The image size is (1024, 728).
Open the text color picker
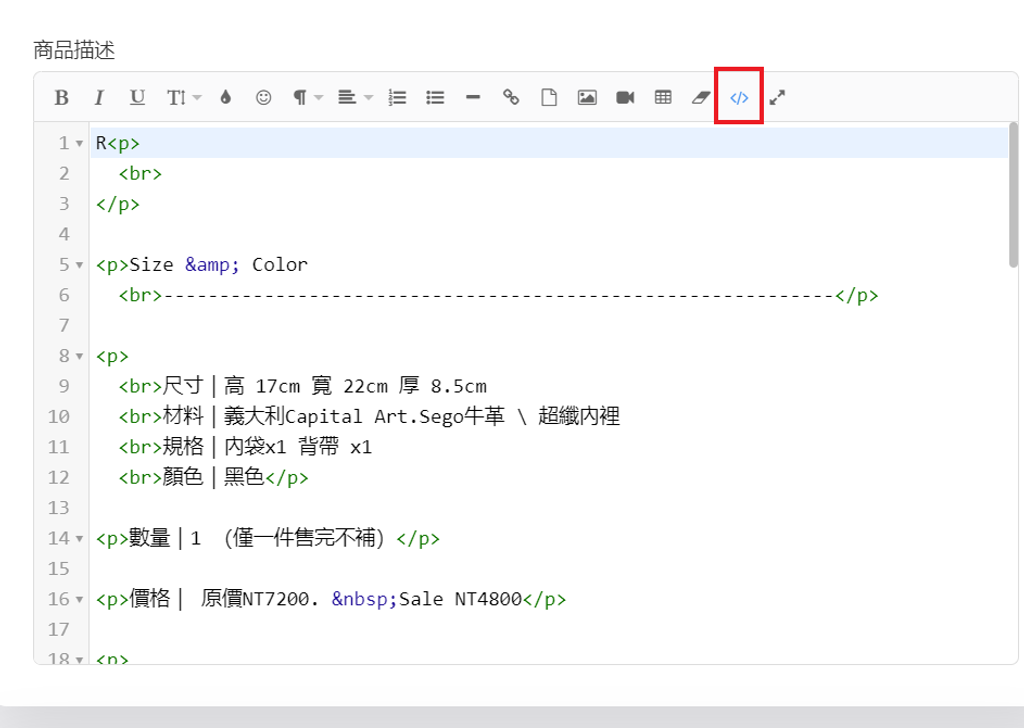coord(225,97)
